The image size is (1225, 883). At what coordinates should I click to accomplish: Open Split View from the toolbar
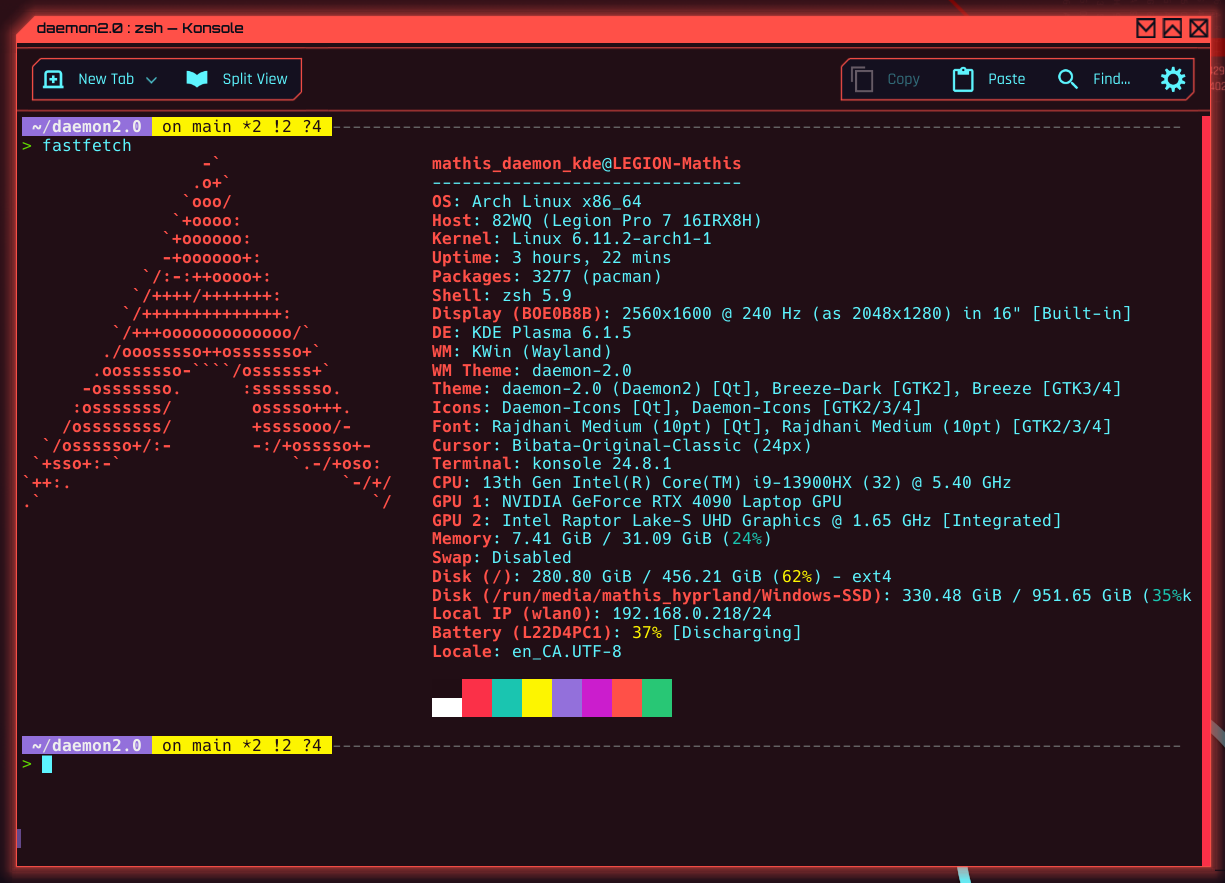point(237,79)
